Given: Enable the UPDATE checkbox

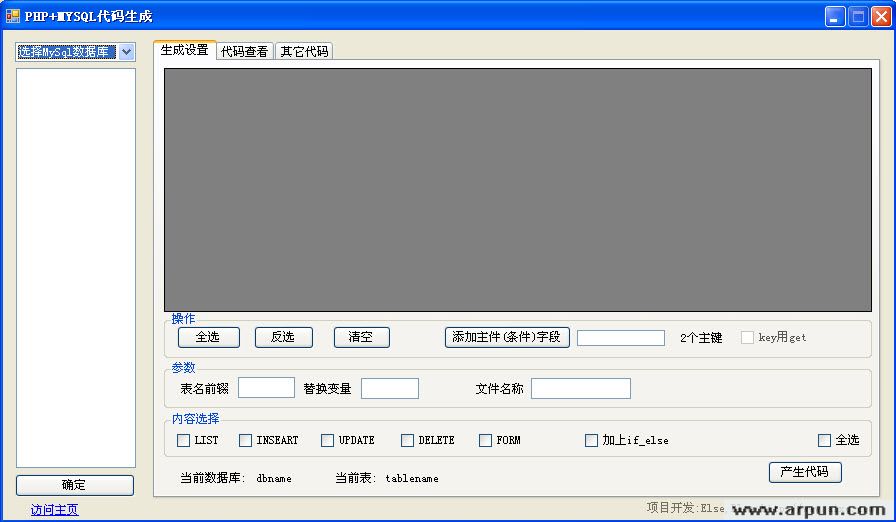Looking at the screenshot, I should [x=327, y=440].
